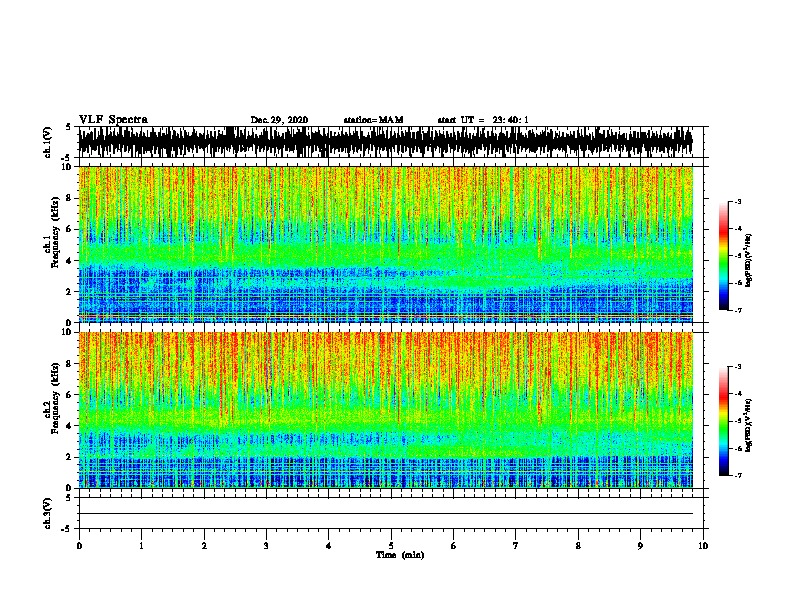792x612 pixels.
Task: Click time axis tick label "3"
Action: pyautogui.click(x=266, y=546)
